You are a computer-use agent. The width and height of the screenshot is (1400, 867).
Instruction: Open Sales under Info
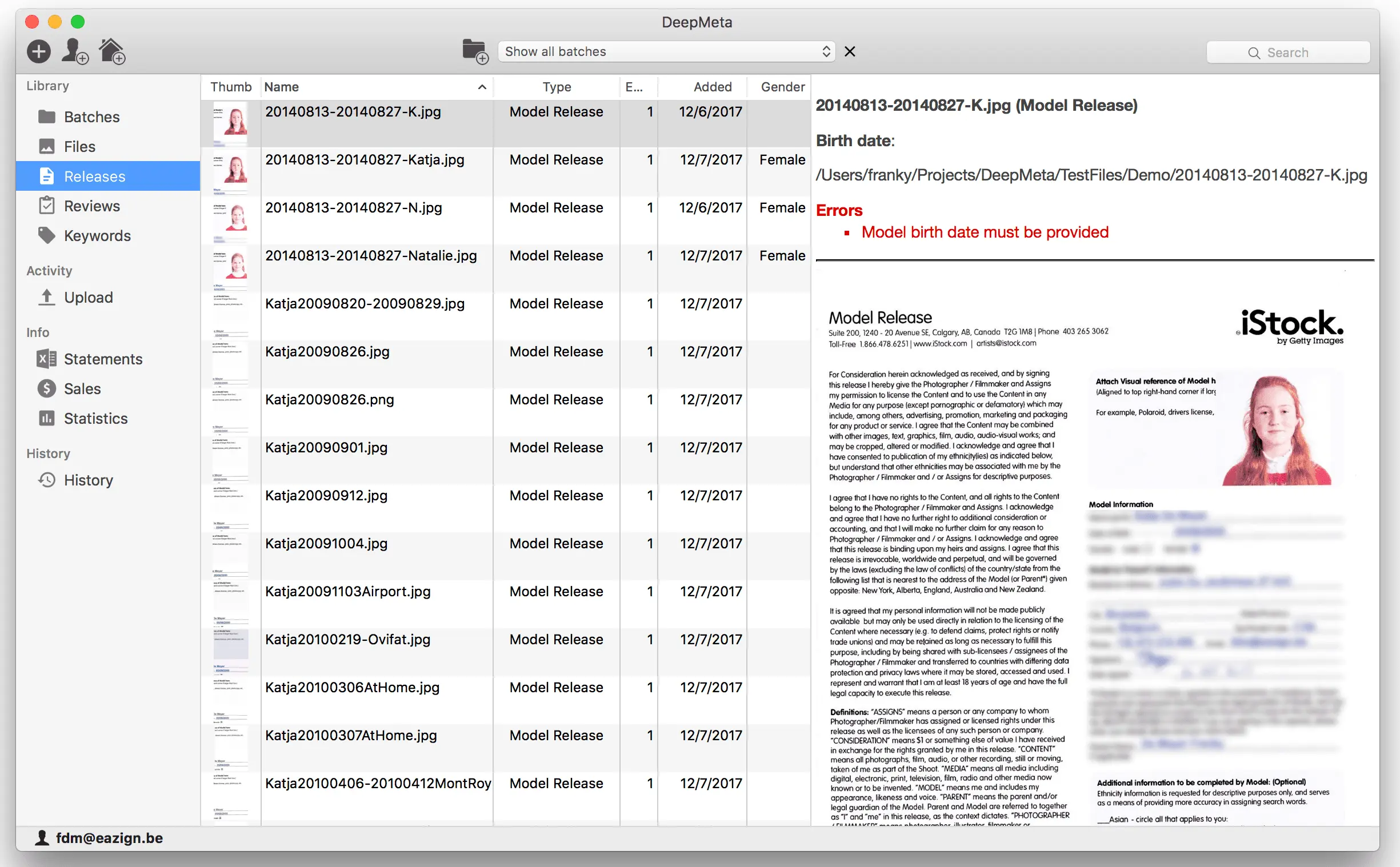coord(108,389)
